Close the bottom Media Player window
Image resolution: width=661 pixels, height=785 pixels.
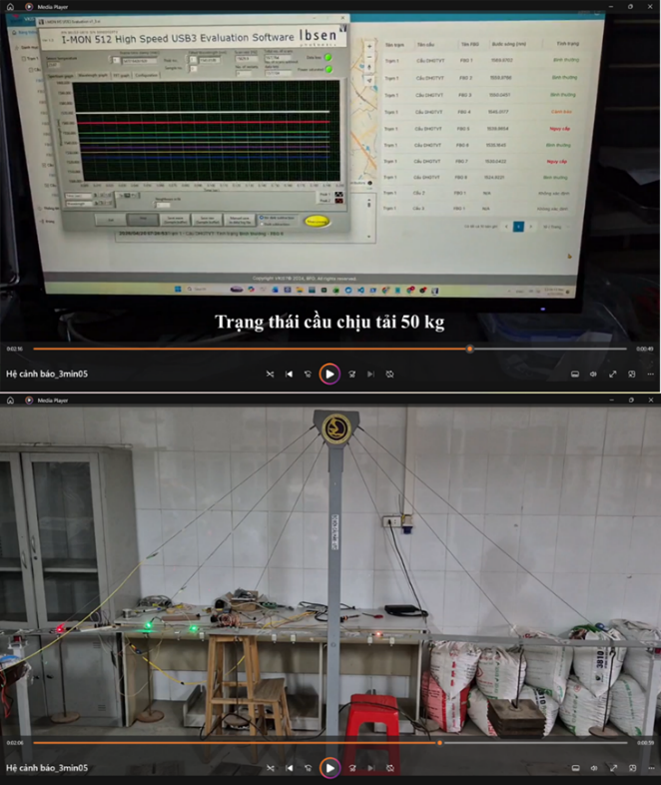click(x=651, y=400)
